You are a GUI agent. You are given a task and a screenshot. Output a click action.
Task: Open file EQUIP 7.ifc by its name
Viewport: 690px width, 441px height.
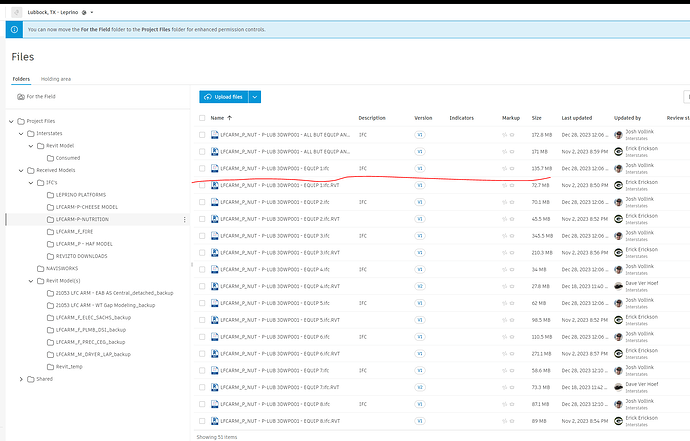(x=275, y=371)
